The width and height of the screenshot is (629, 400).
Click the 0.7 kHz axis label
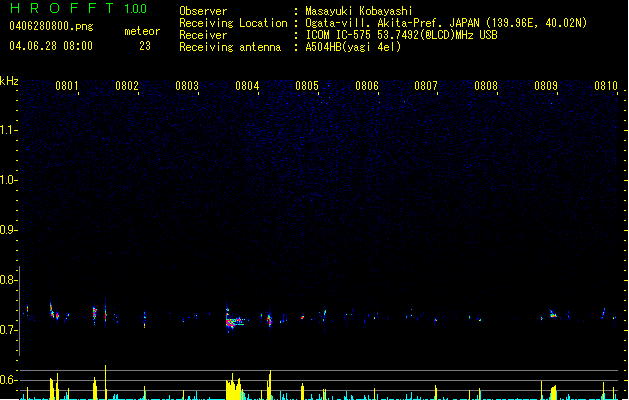click(9, 330)
